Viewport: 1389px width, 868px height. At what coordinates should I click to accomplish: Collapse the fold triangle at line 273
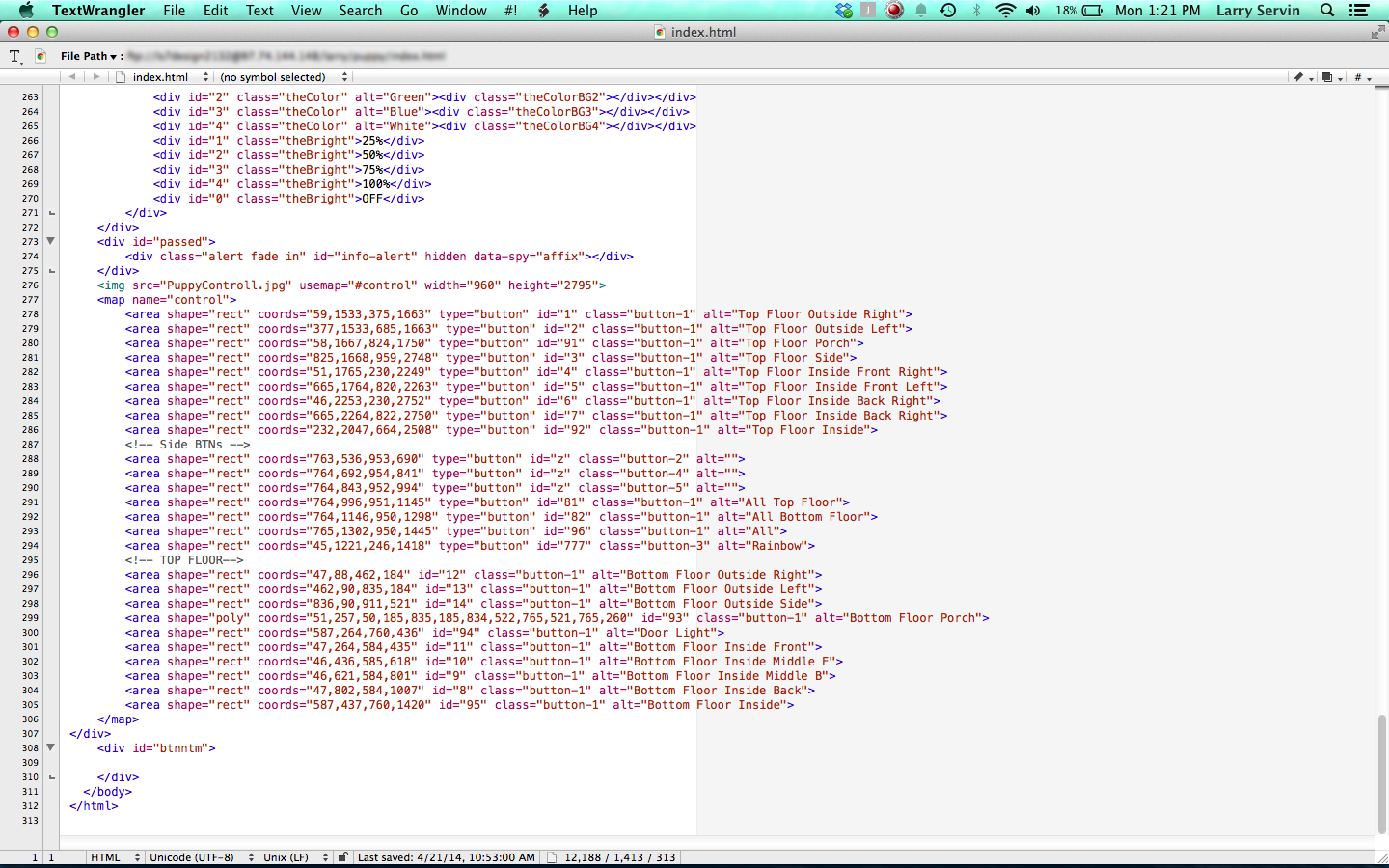51,241
